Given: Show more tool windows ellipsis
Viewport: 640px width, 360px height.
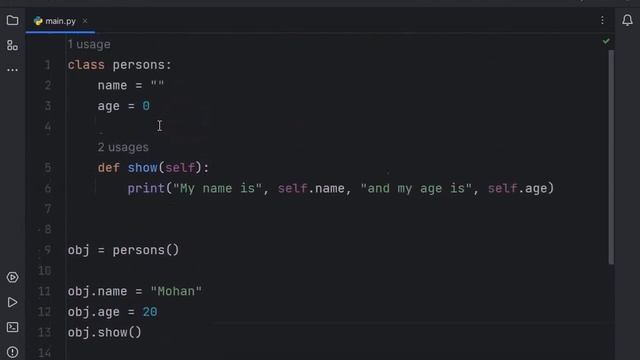Looking at the screenshot, I should click(x=12, y=70).
